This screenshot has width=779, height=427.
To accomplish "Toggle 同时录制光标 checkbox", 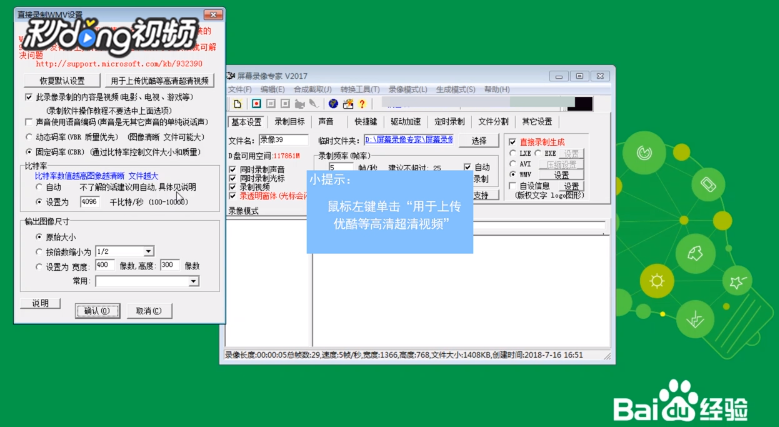I will pos(233,178).
